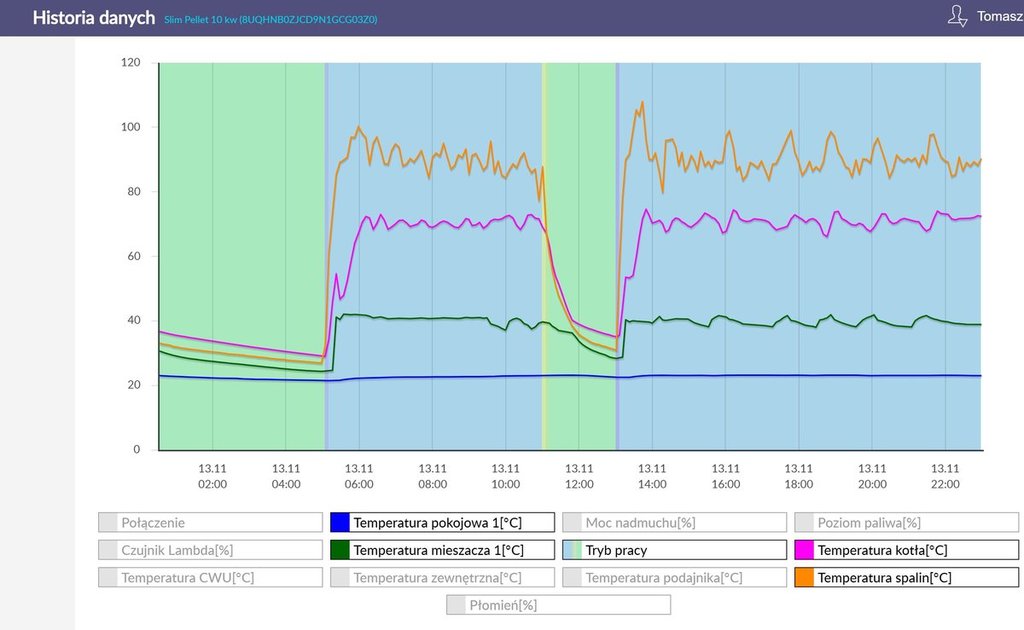Hide the orange Temperatura spalin series
This screenshot has width=1024, height=630.
coord(906,577)
